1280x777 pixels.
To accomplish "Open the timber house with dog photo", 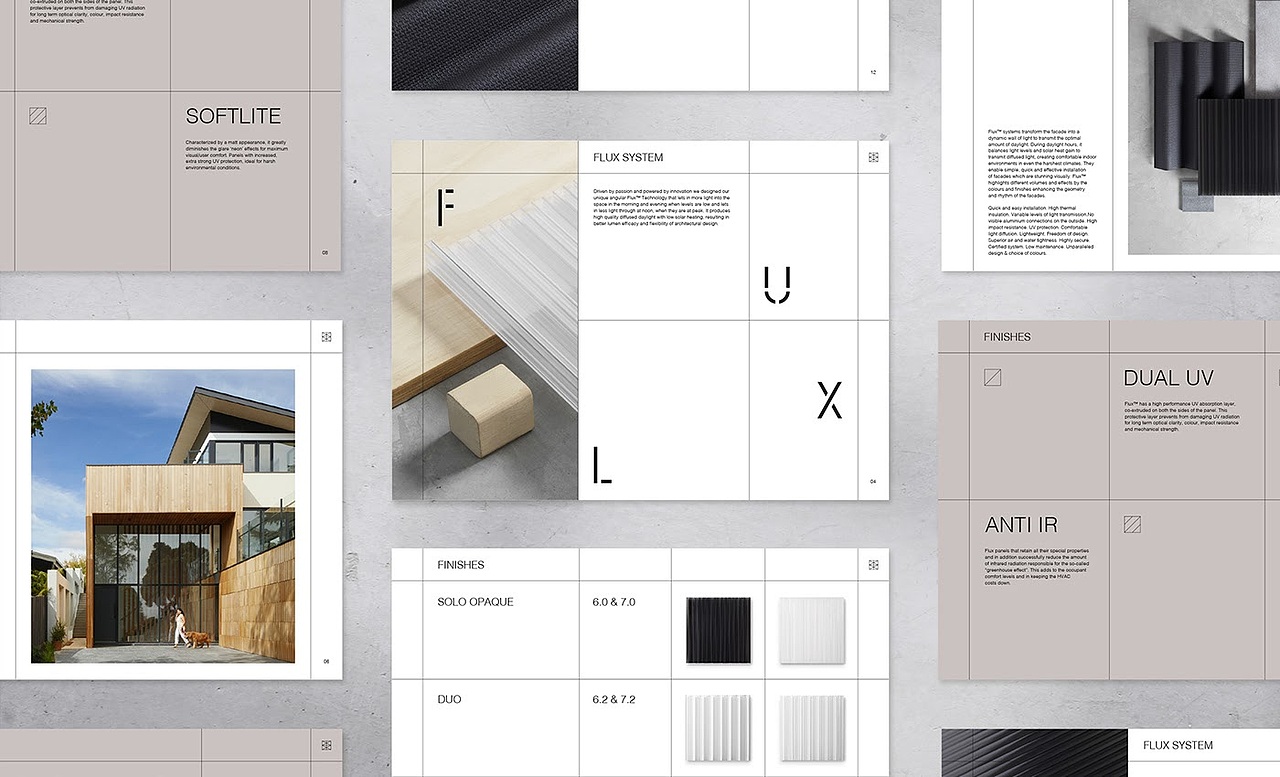I will [163, 516].
